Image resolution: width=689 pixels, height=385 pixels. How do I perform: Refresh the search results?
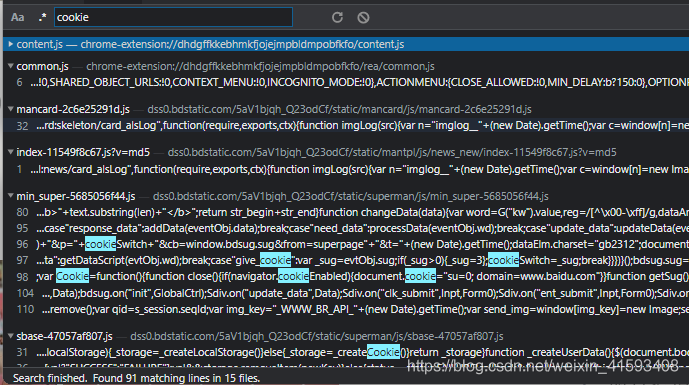click(337, 18)
